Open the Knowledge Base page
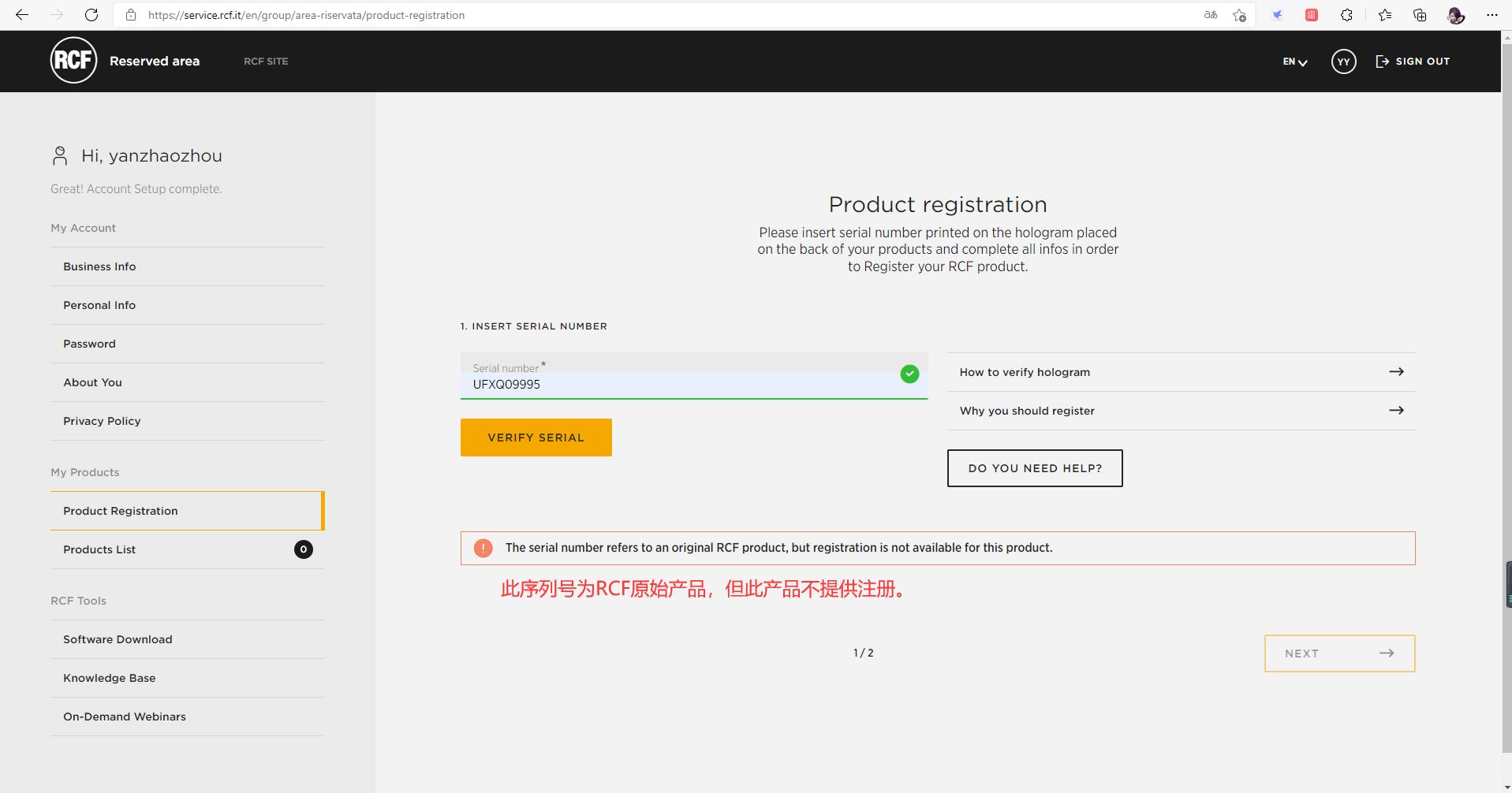 click(x=188, y=678)
